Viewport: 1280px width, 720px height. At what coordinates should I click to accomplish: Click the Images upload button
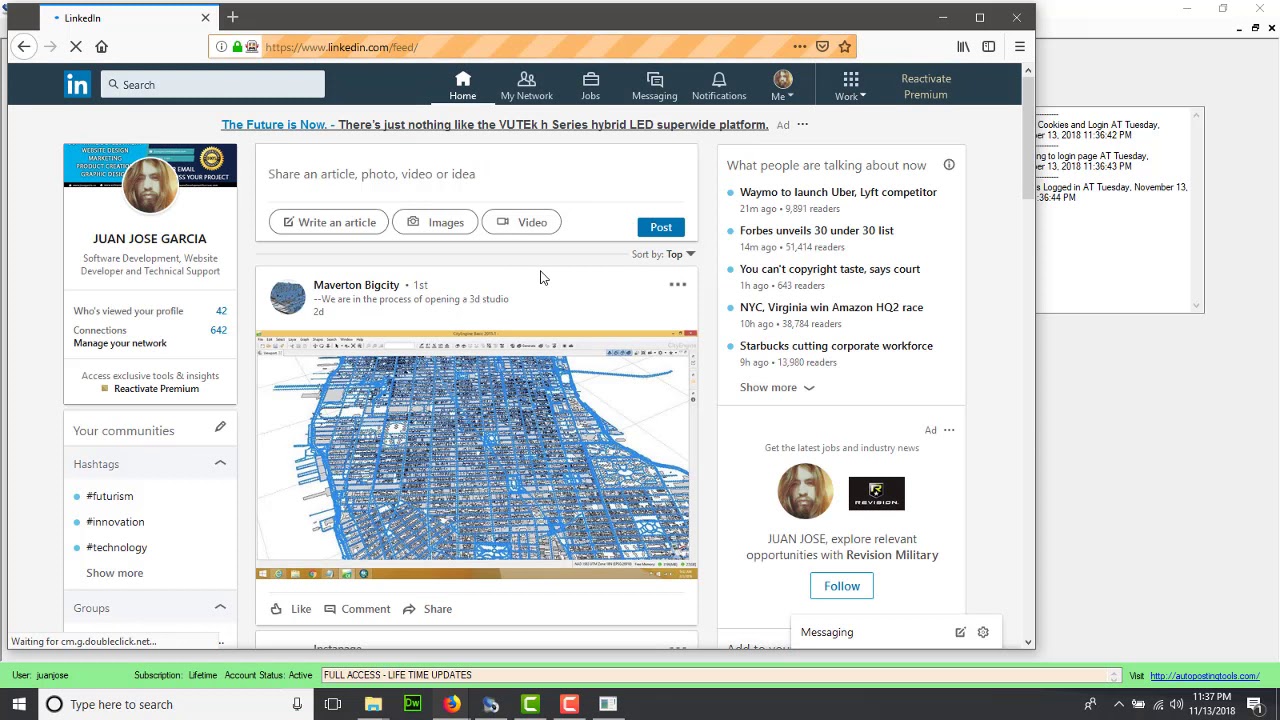pos(435,222)
